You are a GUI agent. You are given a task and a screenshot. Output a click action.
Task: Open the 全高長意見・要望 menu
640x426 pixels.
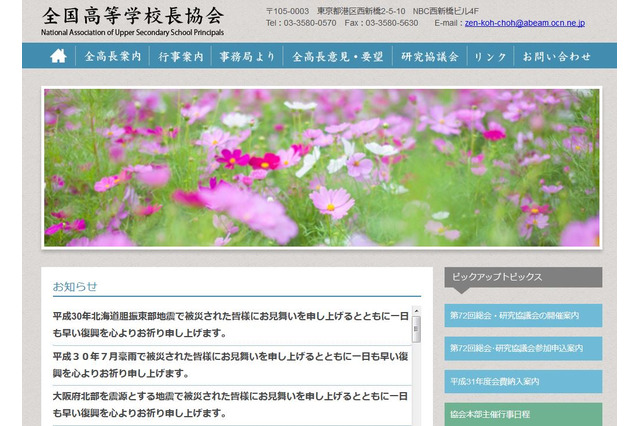338,56
